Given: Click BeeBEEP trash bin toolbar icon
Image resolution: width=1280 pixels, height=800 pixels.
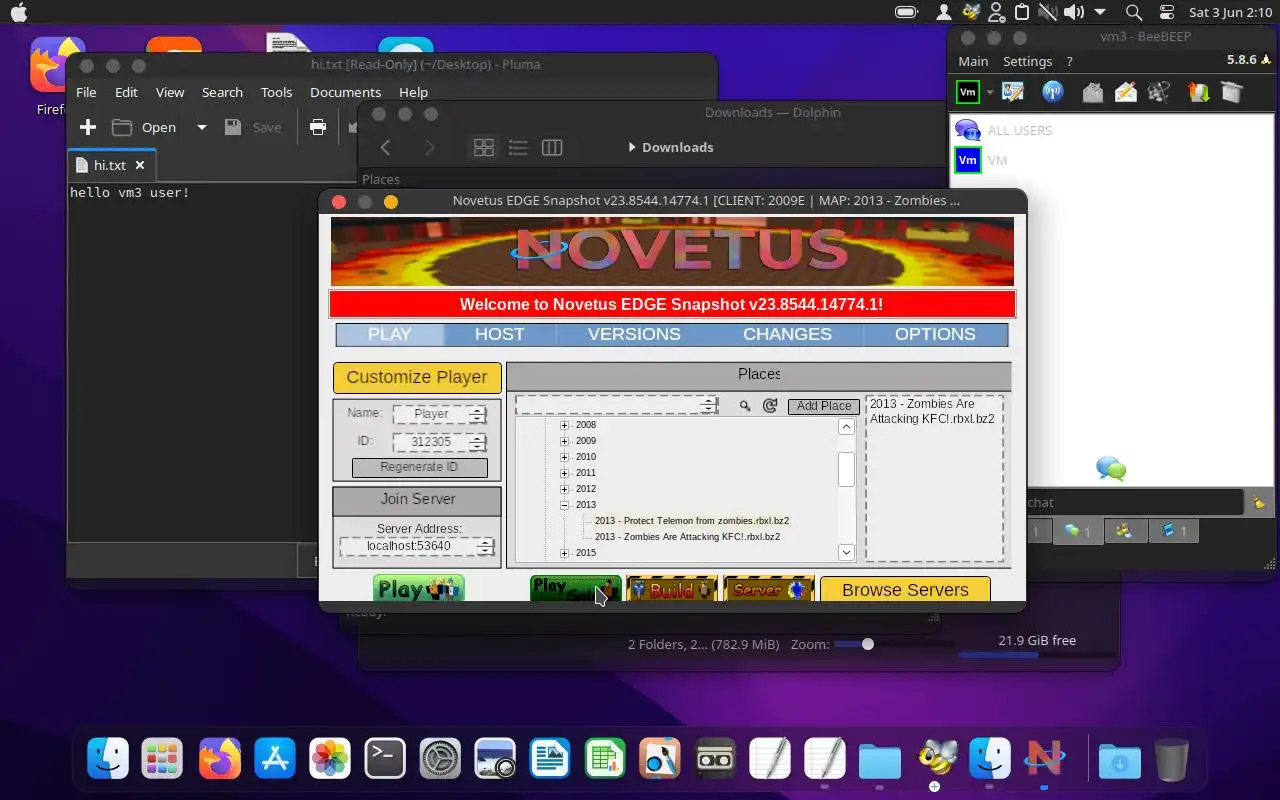Looking at the screenshot, I should [1231, 93].
